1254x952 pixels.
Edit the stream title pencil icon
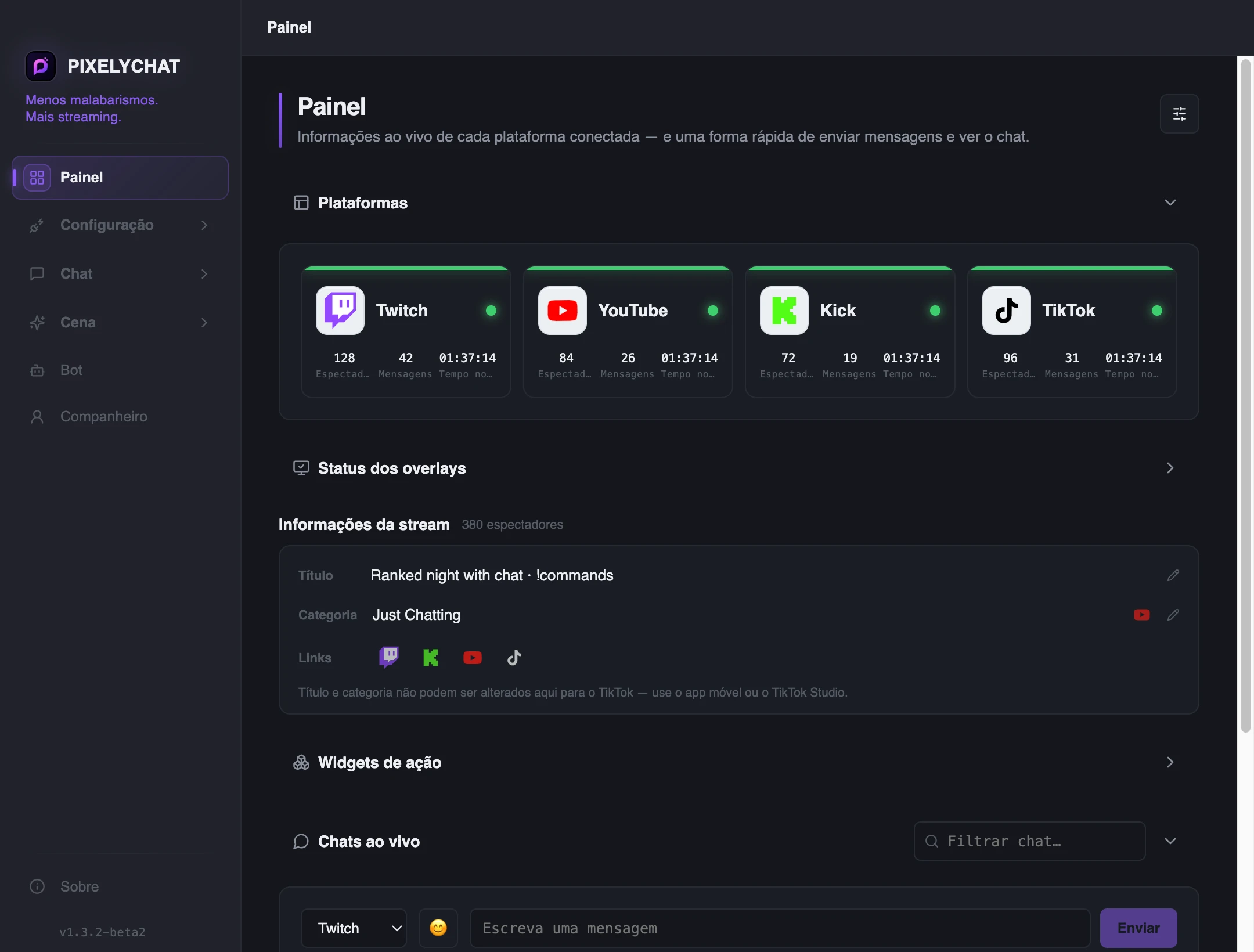point(1173,575)
